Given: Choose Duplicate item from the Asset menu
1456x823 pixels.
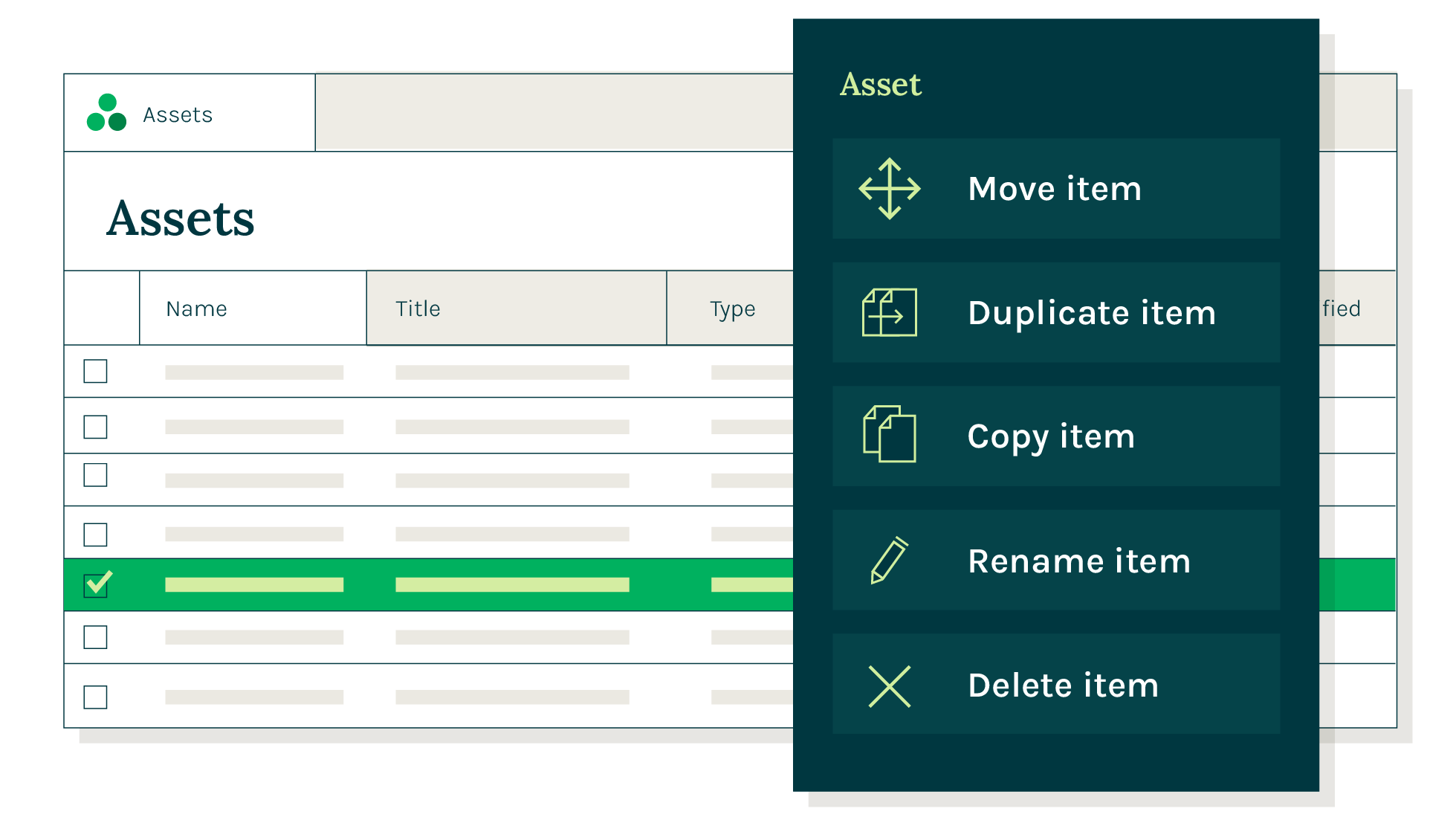Looking at the screenshot, I should point(1091,313).
